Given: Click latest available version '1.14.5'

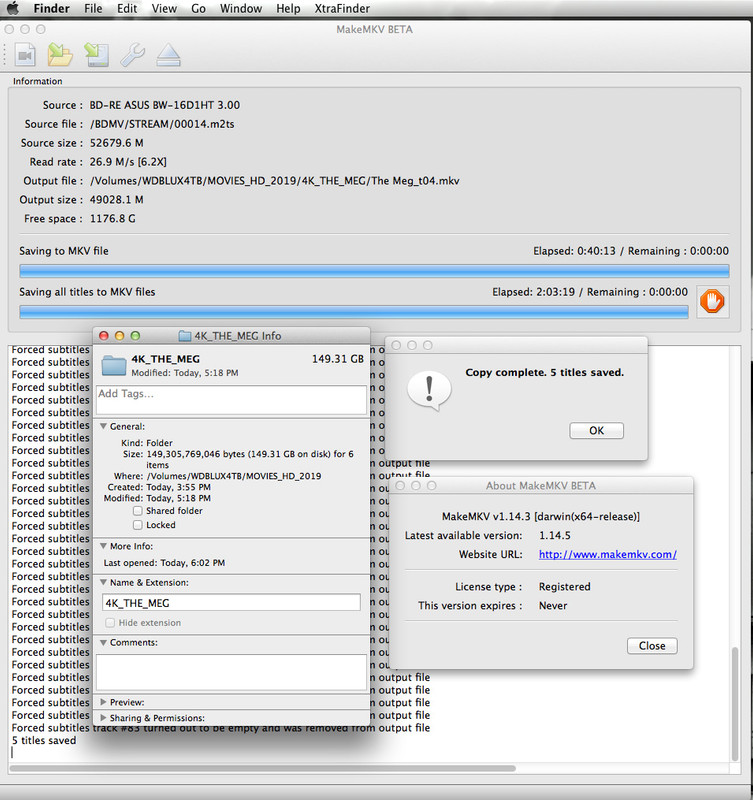Looking at the screenshot, I should pyautogui.click(x=555, y=535).
